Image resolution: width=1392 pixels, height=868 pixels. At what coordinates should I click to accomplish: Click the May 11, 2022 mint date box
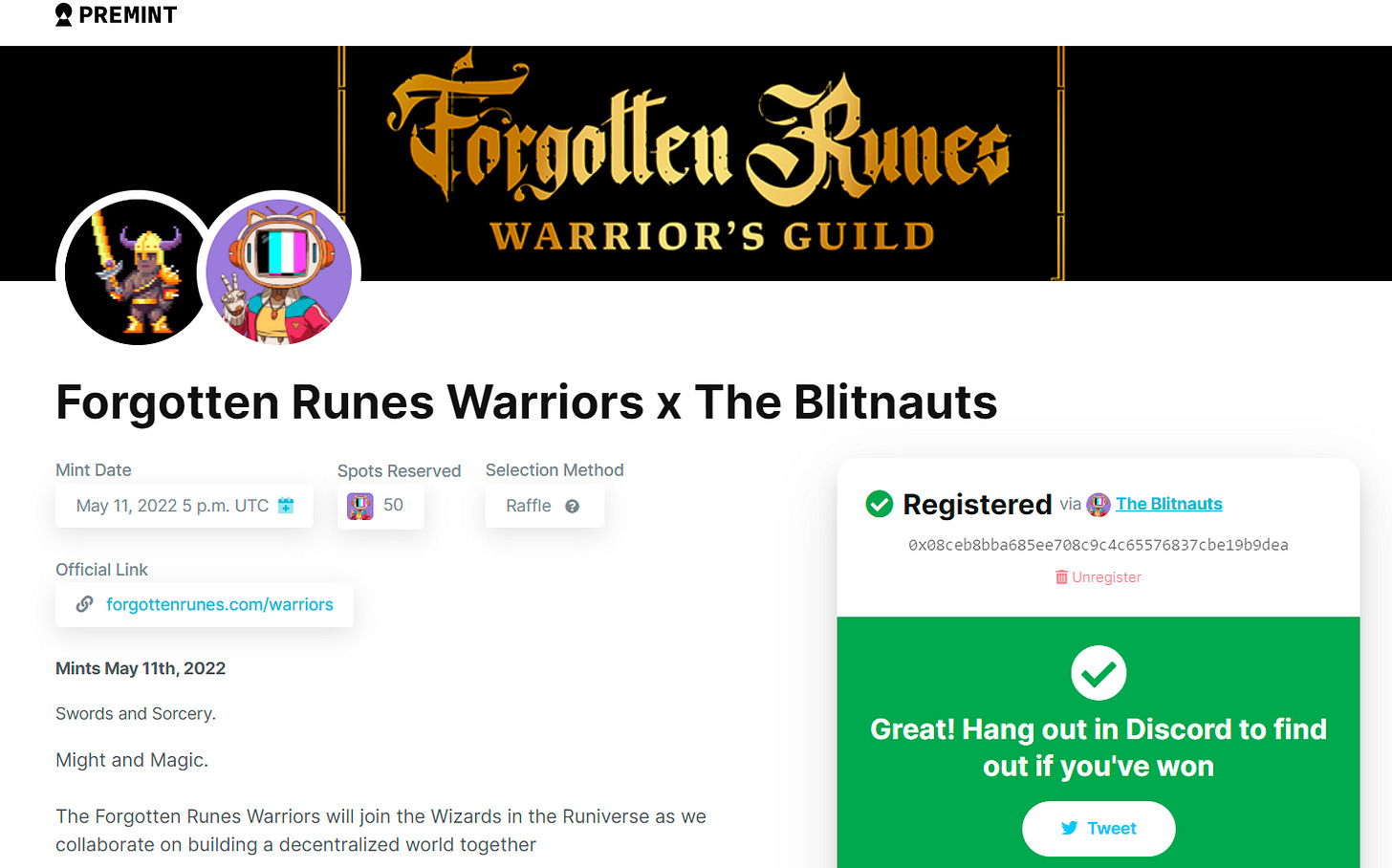coord(185,506)
